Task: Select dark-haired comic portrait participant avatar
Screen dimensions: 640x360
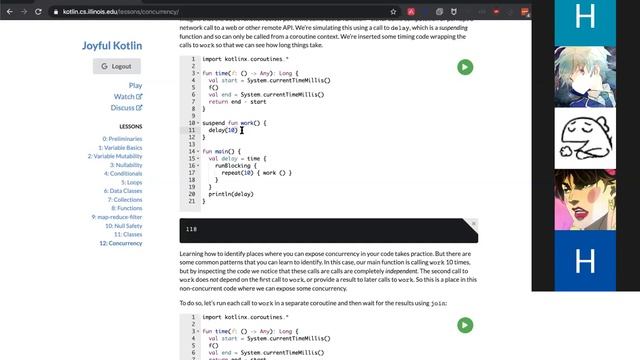Action: (x=585, y=200)
